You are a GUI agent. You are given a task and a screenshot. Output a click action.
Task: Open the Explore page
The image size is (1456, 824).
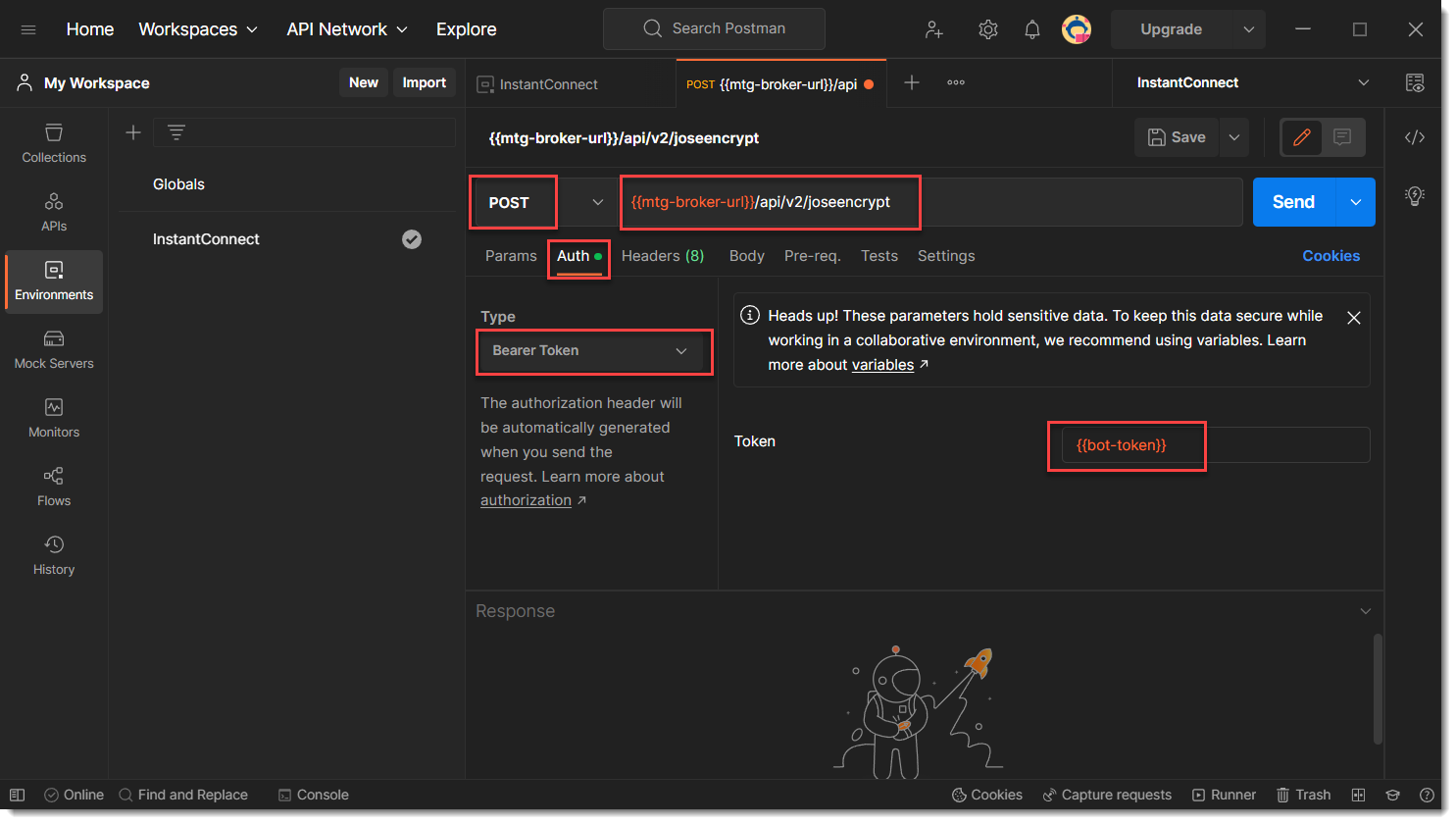(x=467, y=29)
